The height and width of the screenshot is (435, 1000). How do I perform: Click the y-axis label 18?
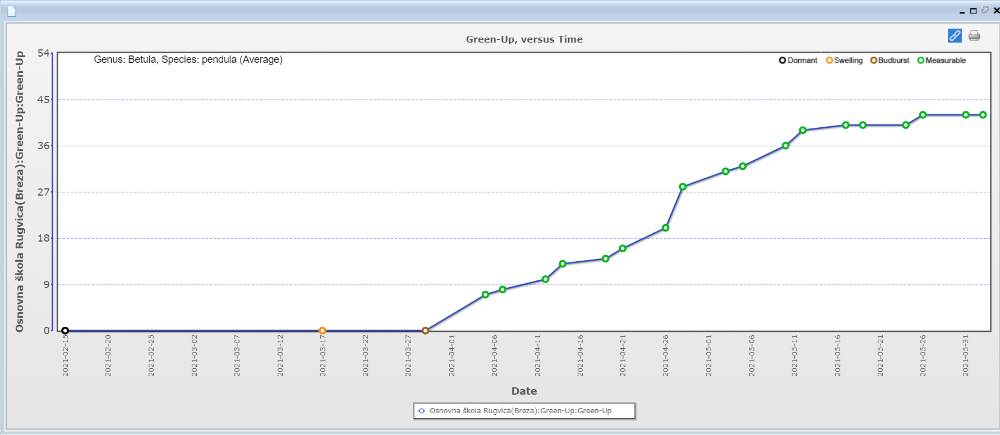click(x=43, y=238)
